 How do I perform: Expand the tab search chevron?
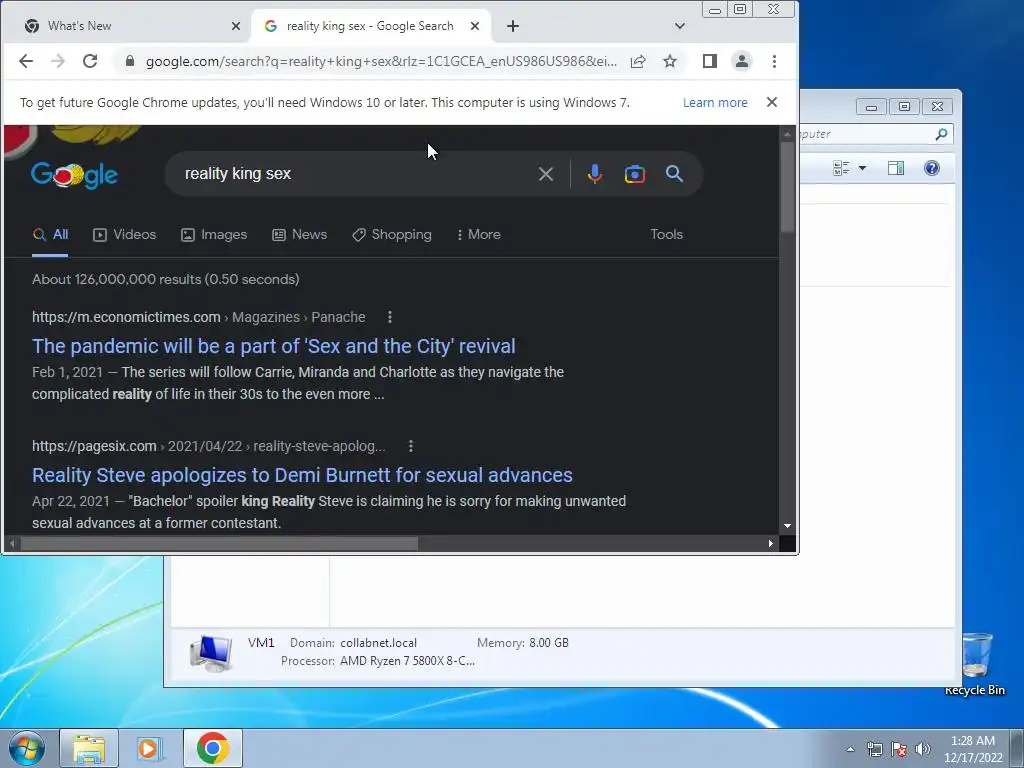680,26
